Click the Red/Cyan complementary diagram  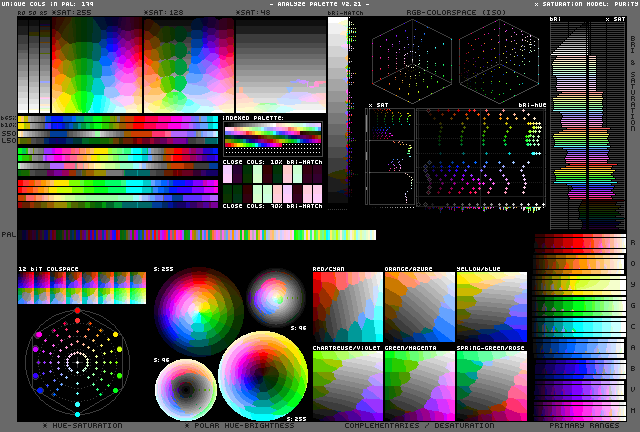347,306
